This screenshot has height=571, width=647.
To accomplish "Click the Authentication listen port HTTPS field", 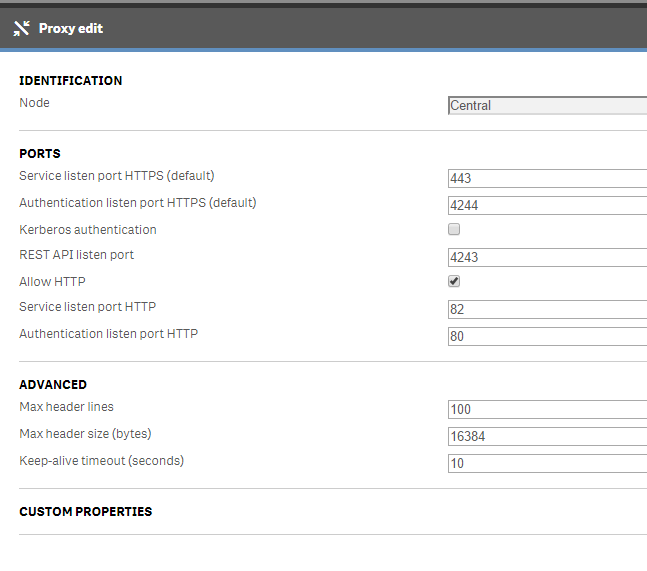I will click(547, 205).
